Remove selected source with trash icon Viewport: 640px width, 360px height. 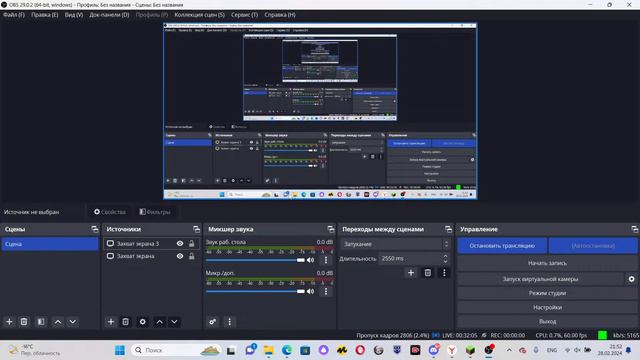pyautogui.click(x=126, y=322)
